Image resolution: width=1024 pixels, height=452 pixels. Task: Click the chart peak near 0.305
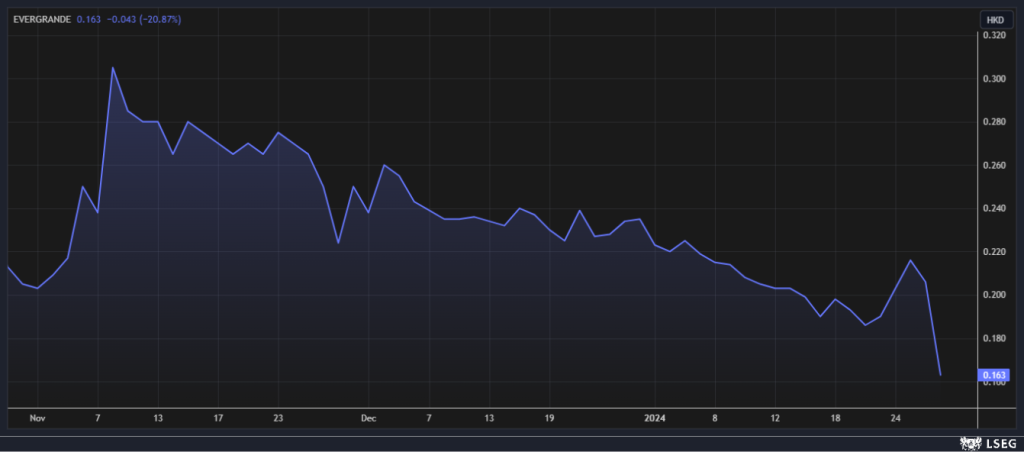(x=112, y=67)
